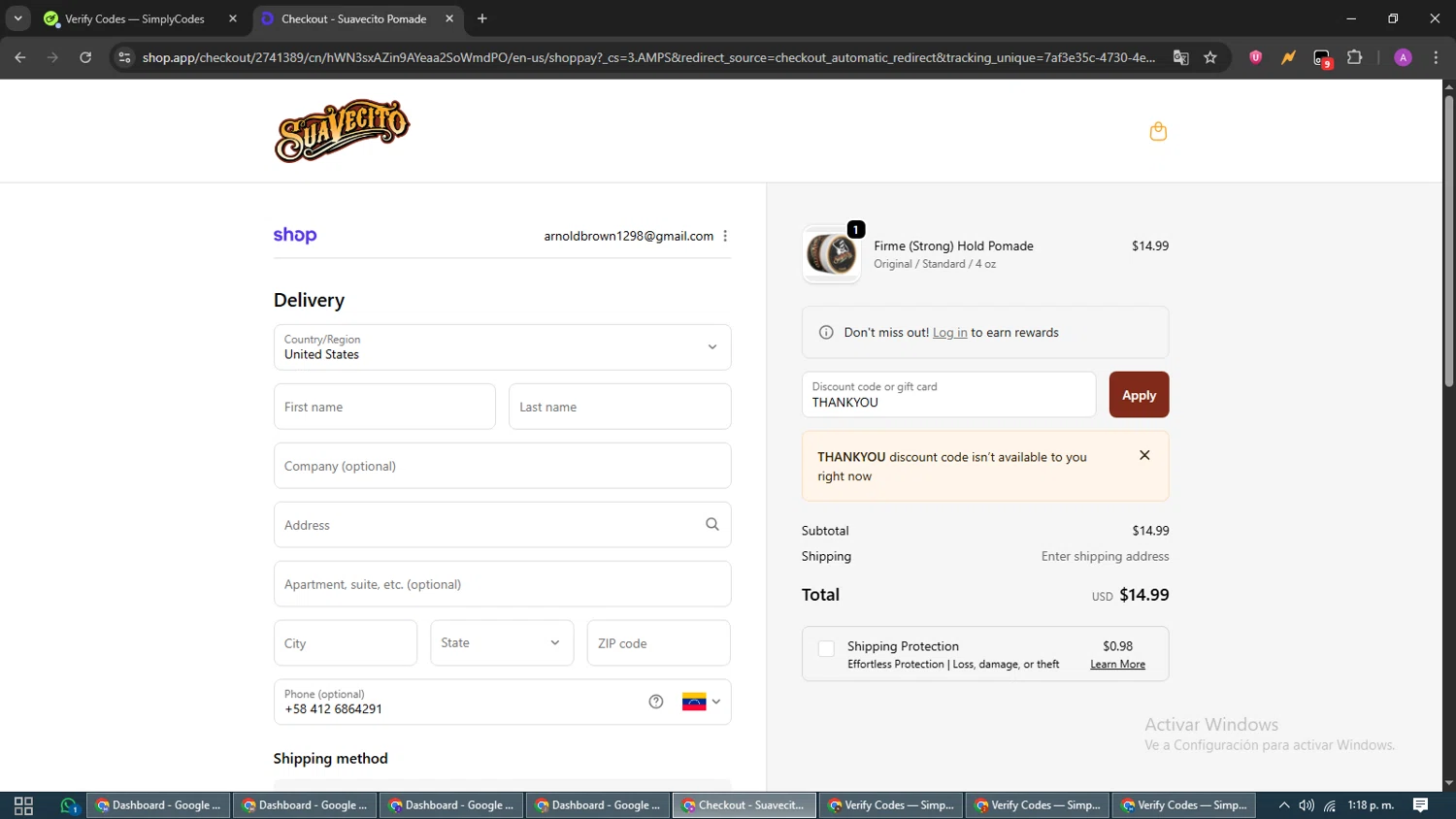Click the Firme Hold Pomade product thumbnail
Viewport: 1456px width, 819px height.
[832, 255]
